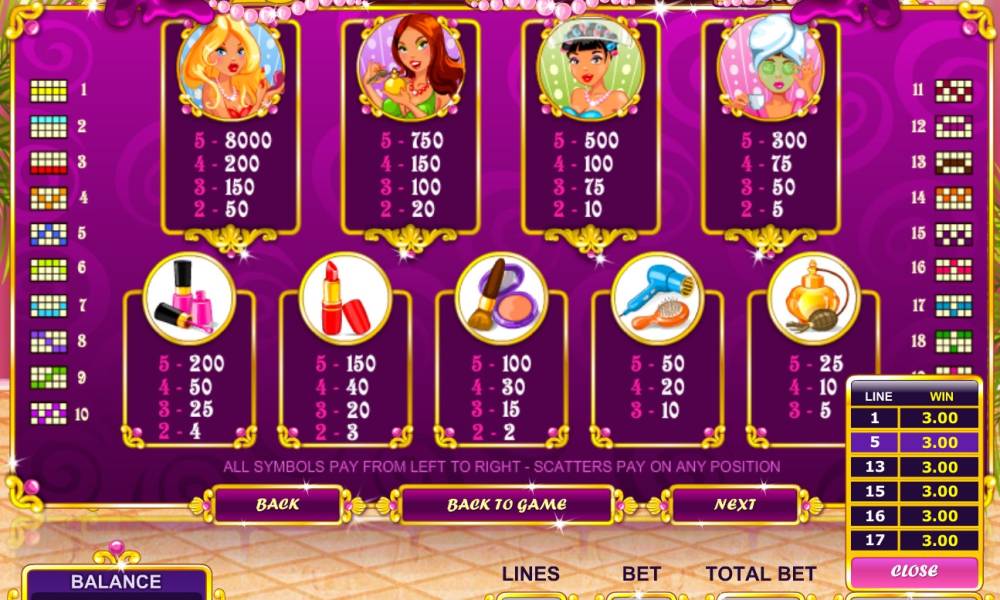Go to the previous paytable page with BACK
The height and width of the screenshot is (600, 1000).
point(278,504)
